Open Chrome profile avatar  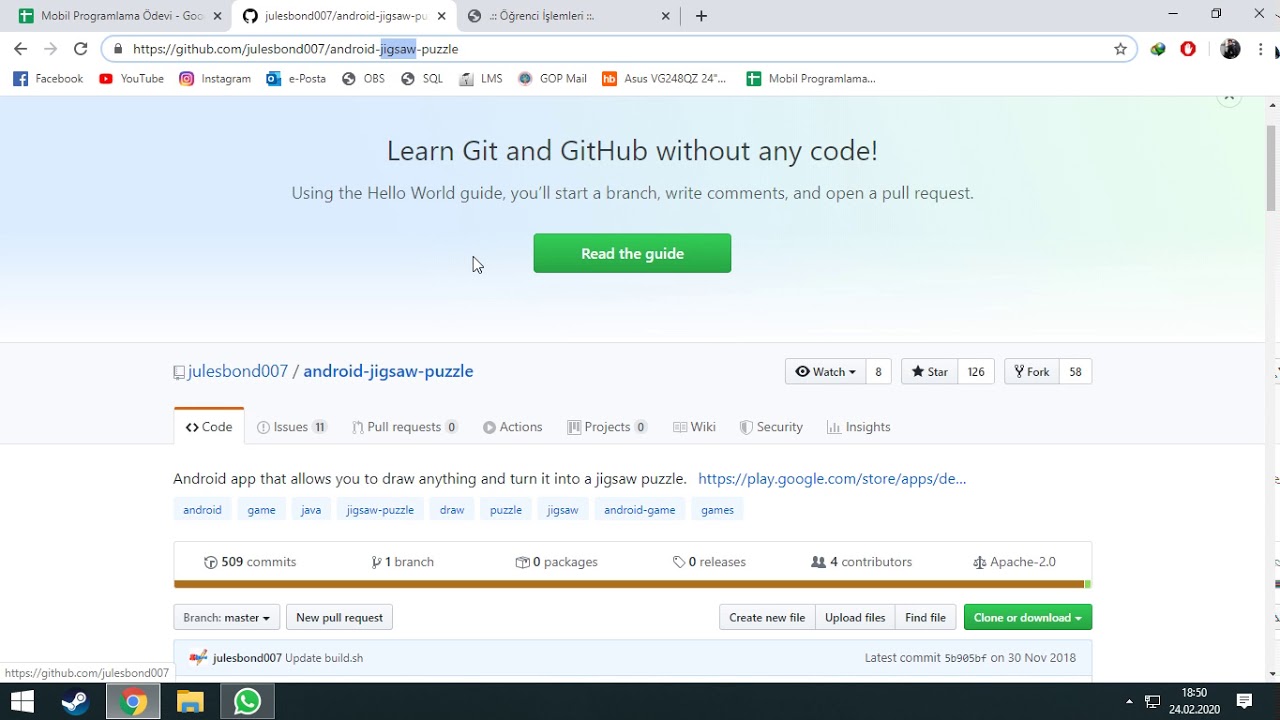[1231, 49]
